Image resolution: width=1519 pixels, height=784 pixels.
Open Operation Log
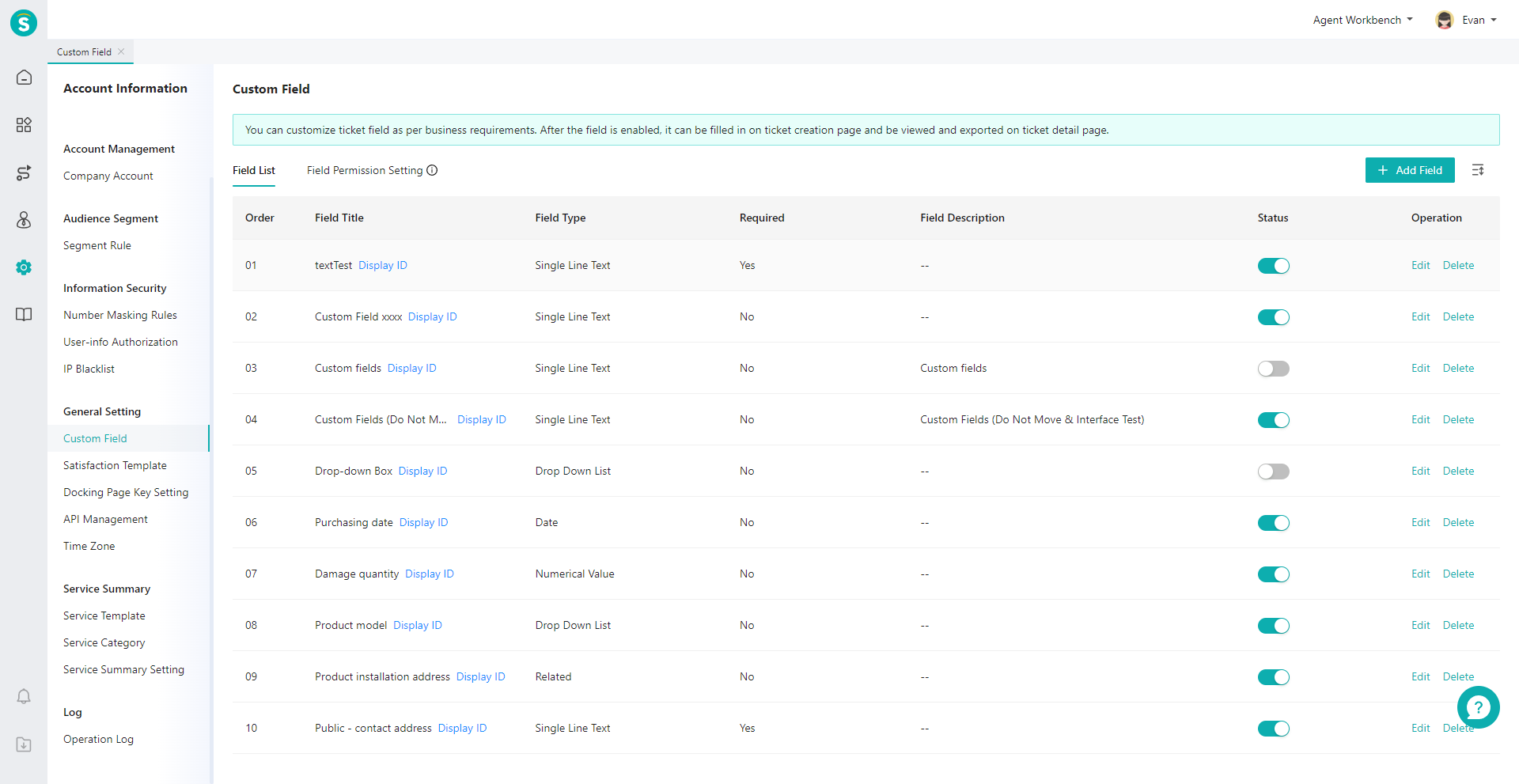tap(98, 739)
